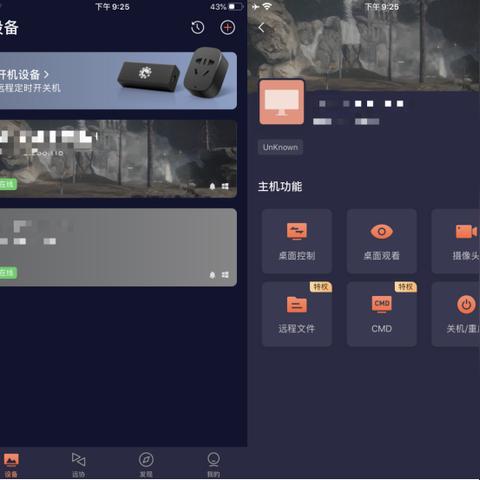Tap the Windows logo on the wallpaper device card
480x480 pixels.
click(x=225, y=186)
